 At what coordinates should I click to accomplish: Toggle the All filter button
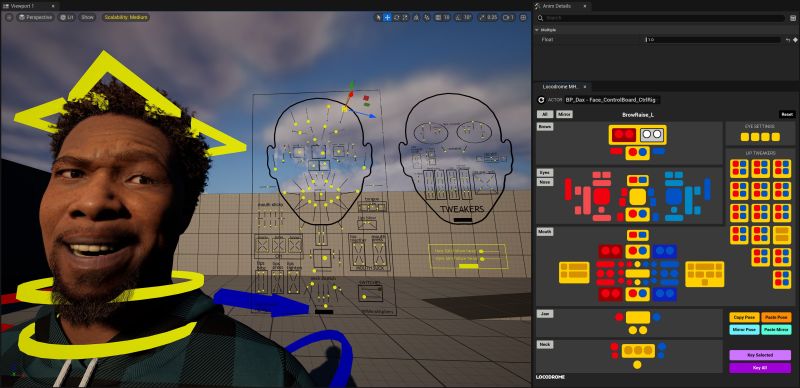pyautogui.click(x=545, y=114)
